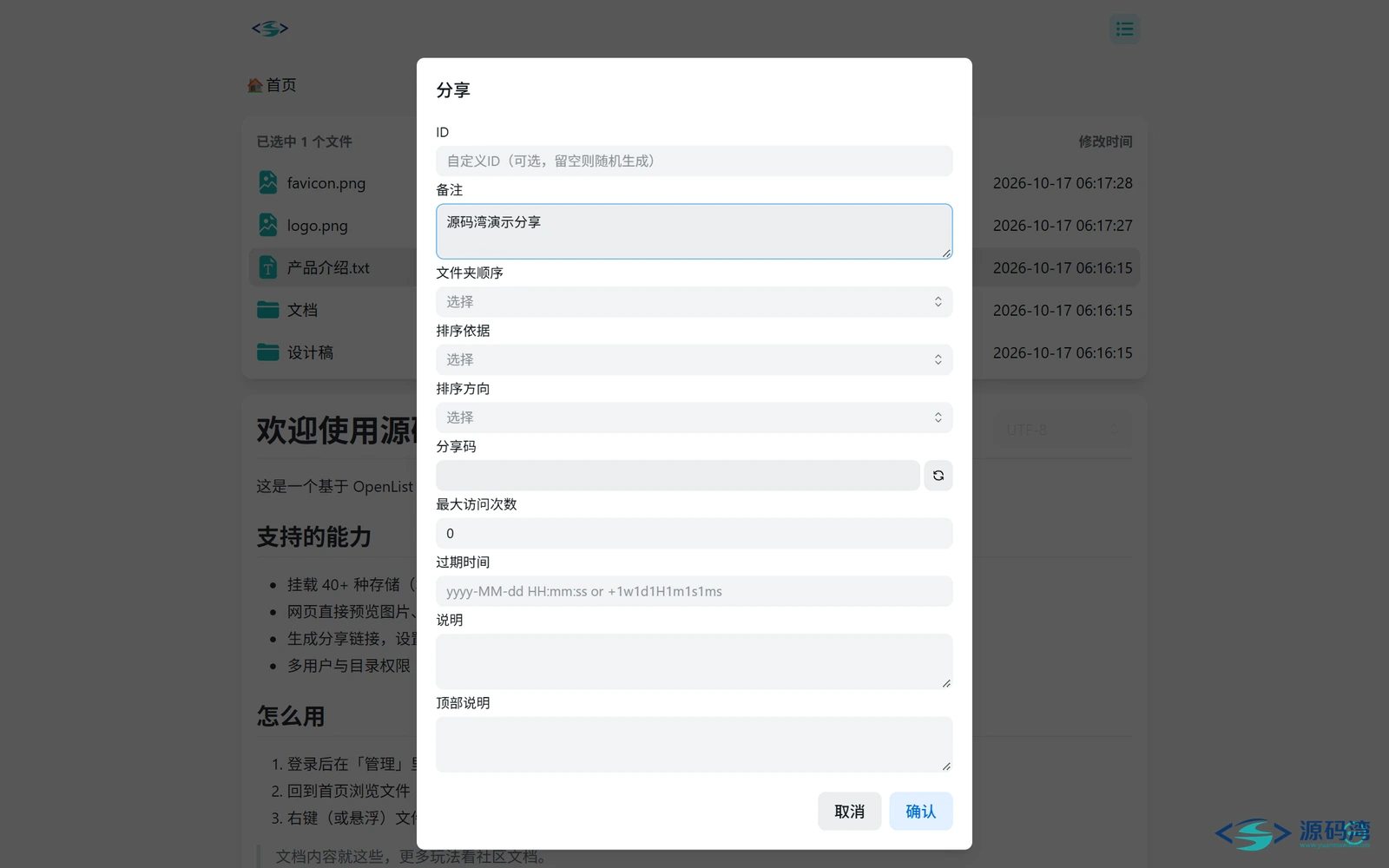Image resolution: width=1389 pixels, height=868 pixels.
Task: Click the 取消 button
Action: (x=849, y=812)
